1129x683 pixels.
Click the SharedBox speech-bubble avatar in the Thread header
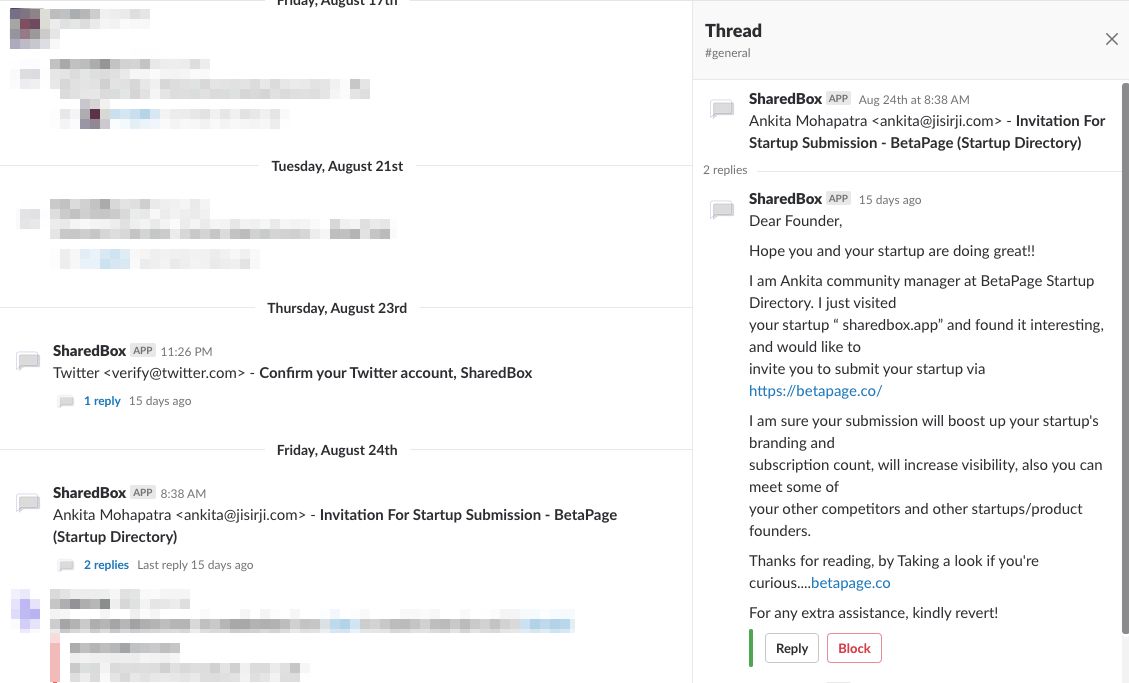click(722, 109)
